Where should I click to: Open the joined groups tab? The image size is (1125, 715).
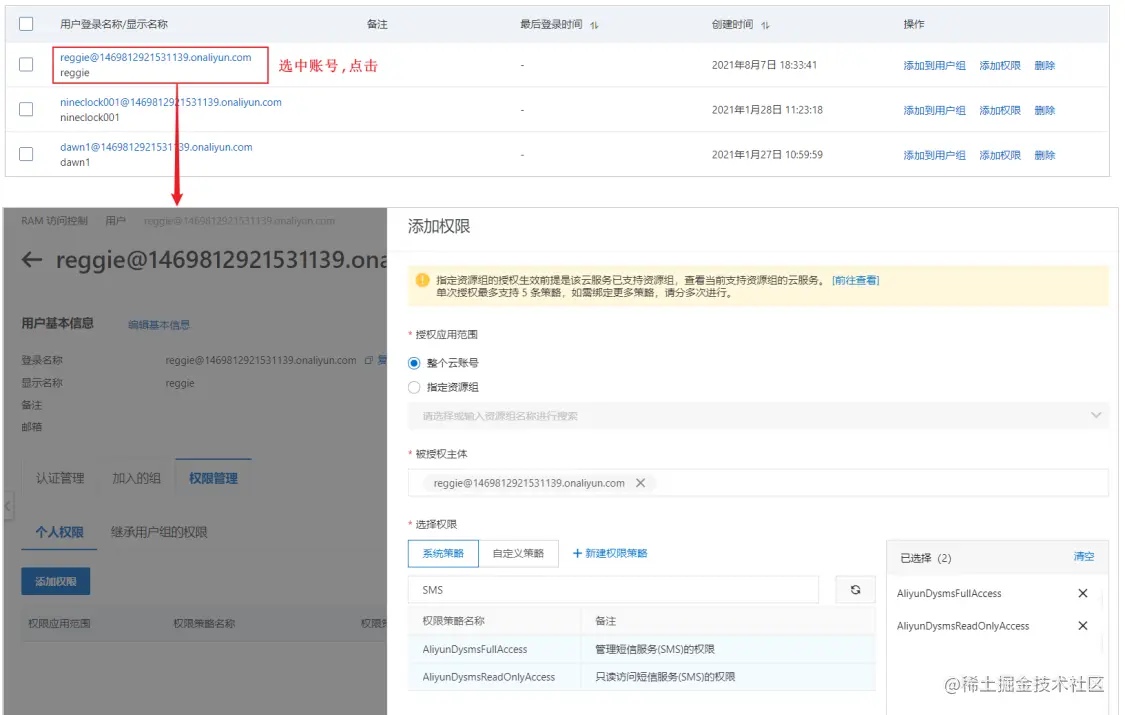click(x=136, y=478)
